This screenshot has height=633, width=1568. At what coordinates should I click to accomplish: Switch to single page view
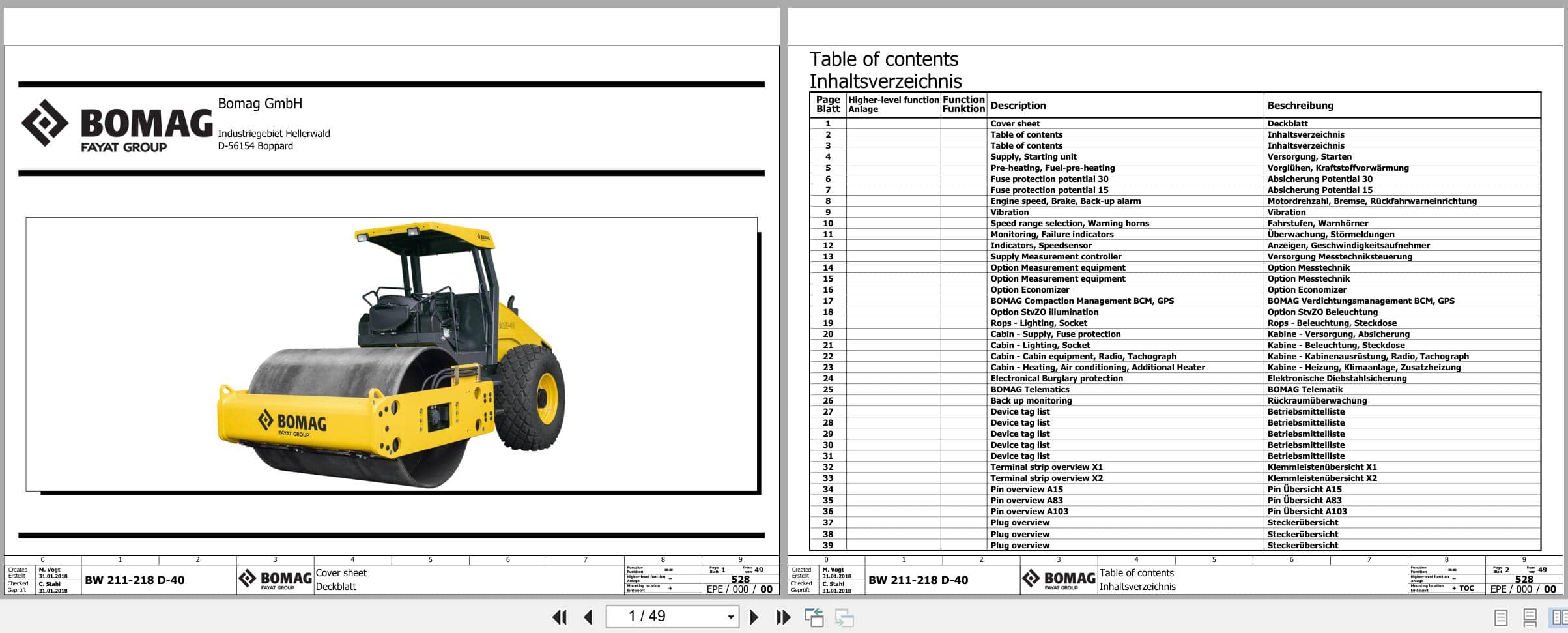coord(1500,617)
